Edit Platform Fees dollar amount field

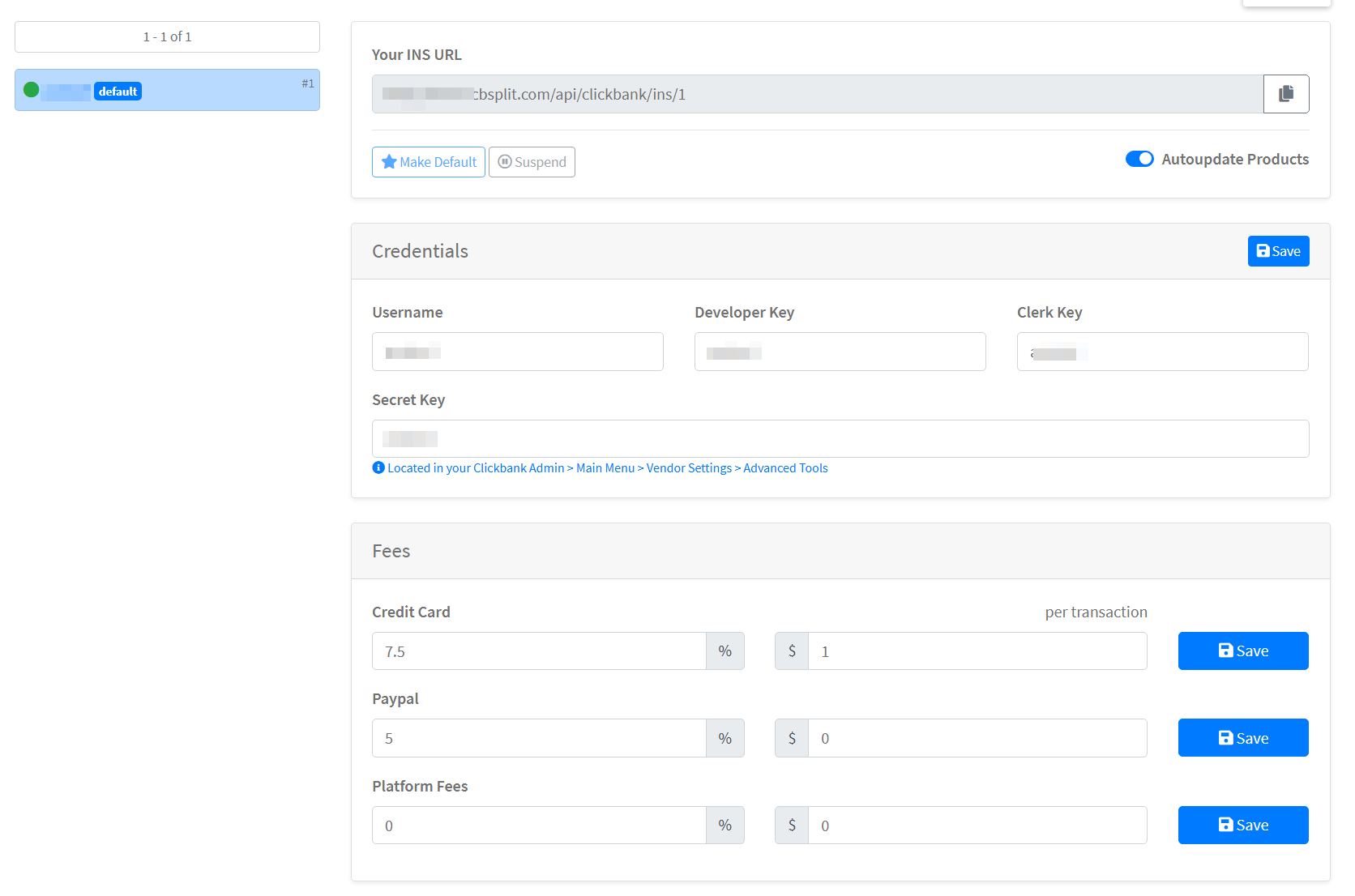[x=977, y=826]
